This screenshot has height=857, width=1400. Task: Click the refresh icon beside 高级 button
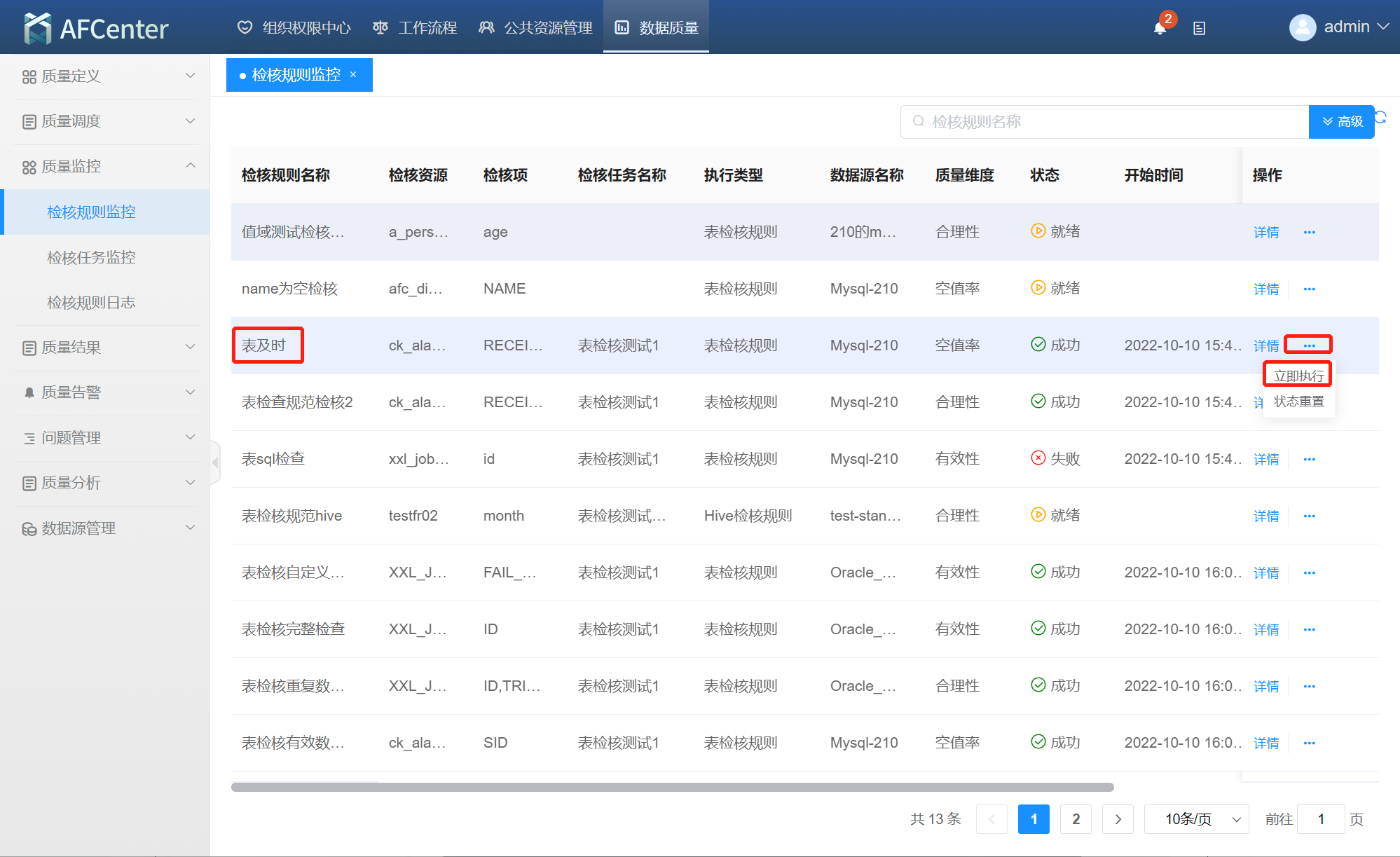pos(1380,117)
